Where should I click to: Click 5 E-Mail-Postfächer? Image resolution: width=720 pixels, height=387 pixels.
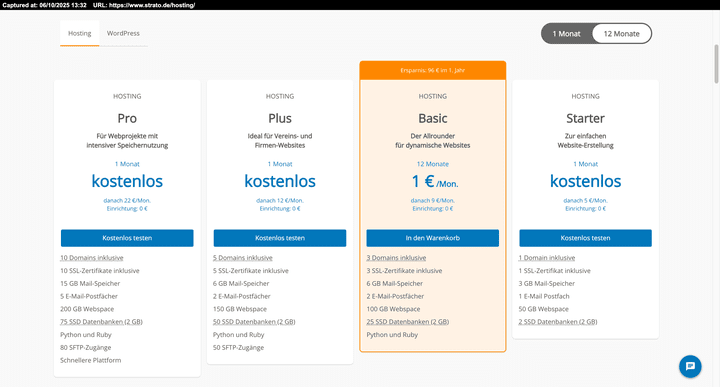coord(89,297)
